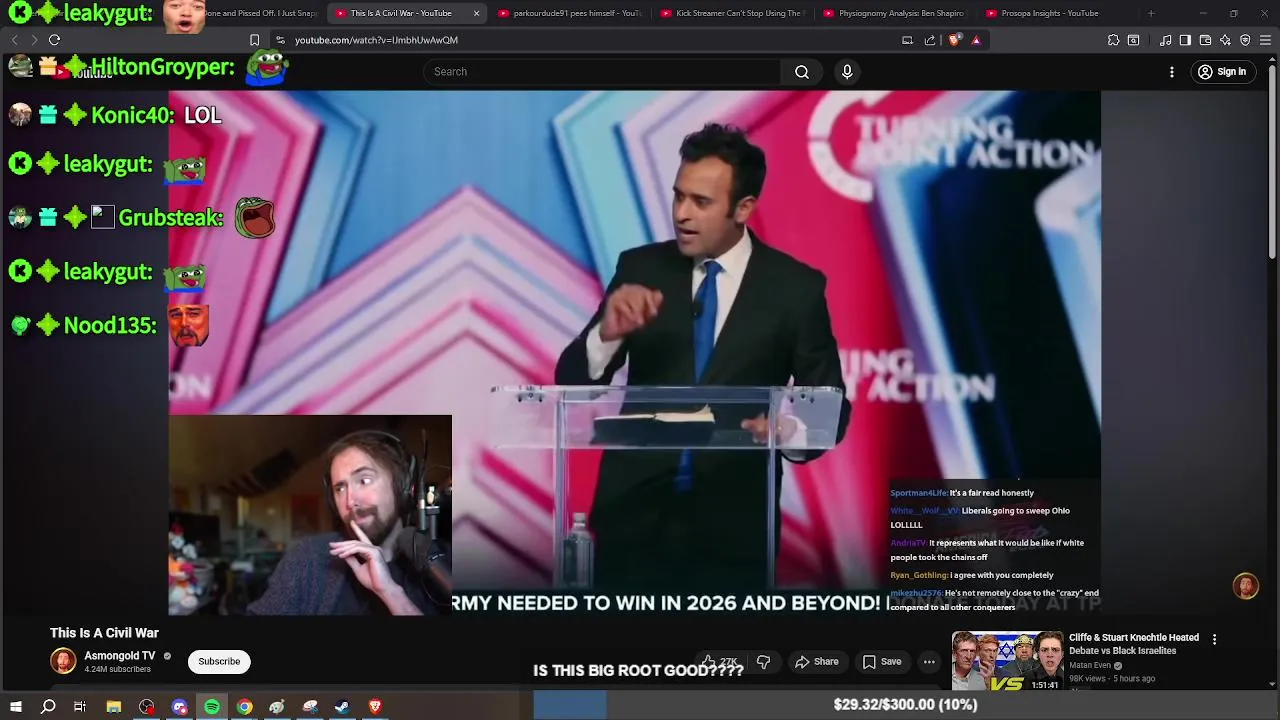Click the Brave VPN shield toolbar icon

point(1245,40)
